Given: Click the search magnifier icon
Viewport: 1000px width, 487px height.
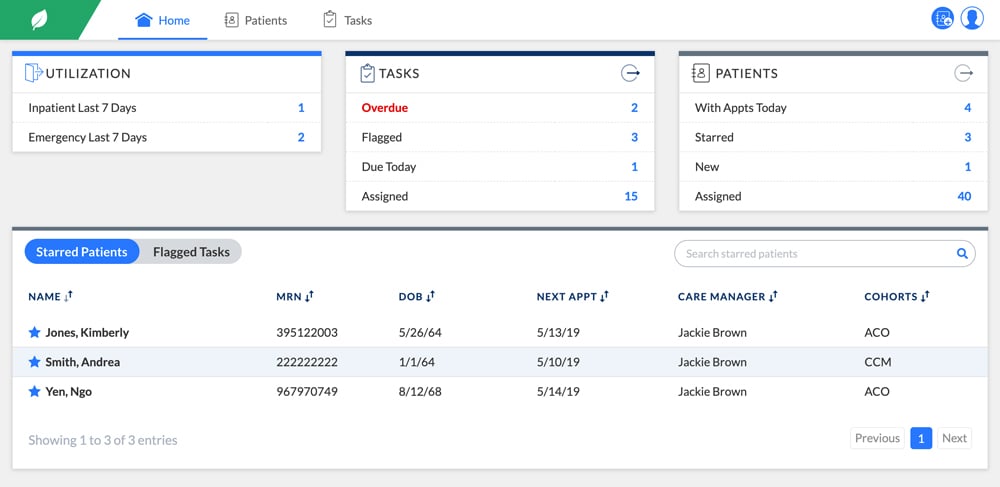Looking at the screenshot, I should click(962, 254).
